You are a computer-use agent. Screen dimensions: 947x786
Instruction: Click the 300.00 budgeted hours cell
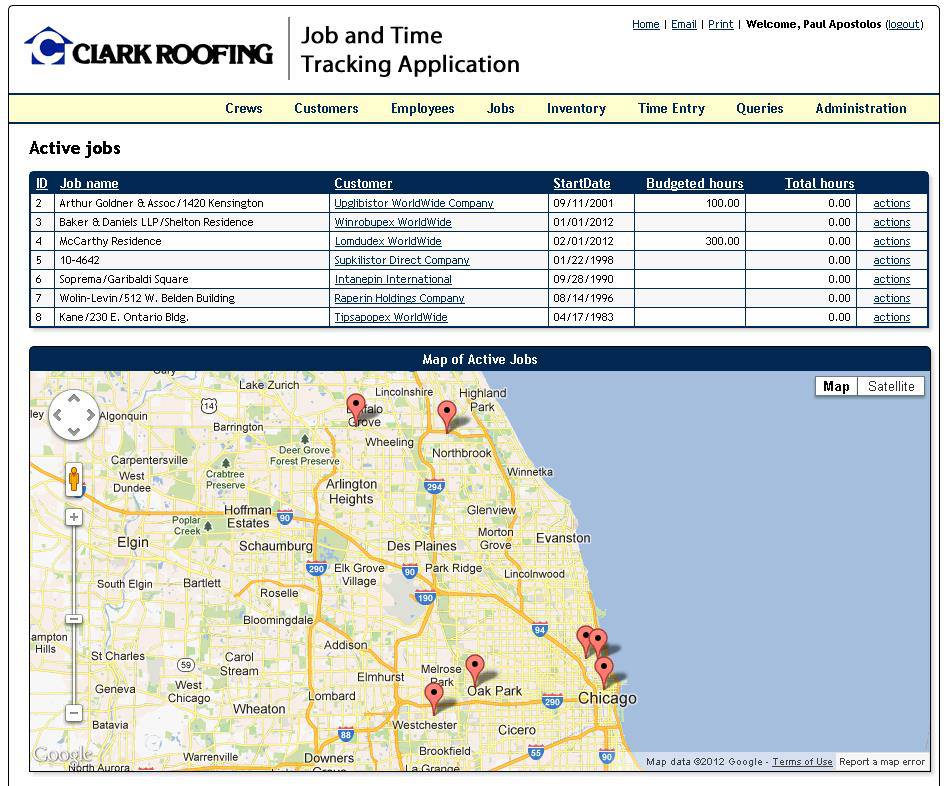[x=690, y=241]
